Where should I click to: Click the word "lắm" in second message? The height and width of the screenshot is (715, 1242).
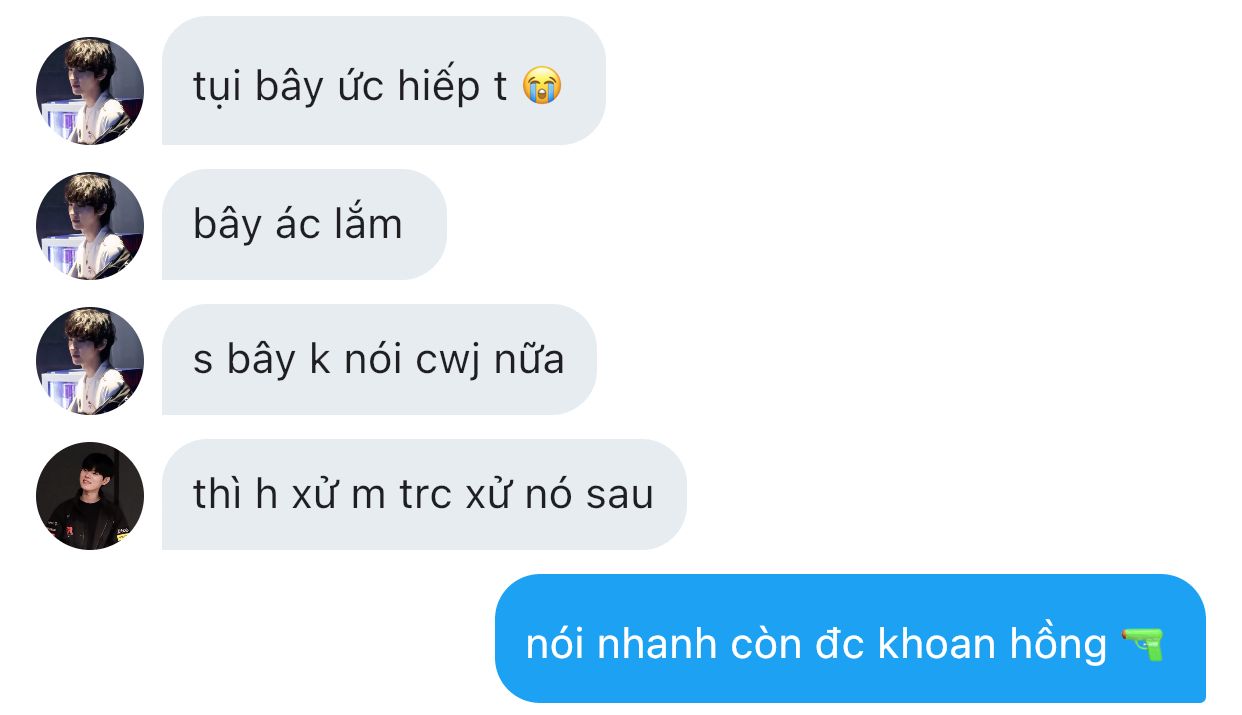[368, 223]
